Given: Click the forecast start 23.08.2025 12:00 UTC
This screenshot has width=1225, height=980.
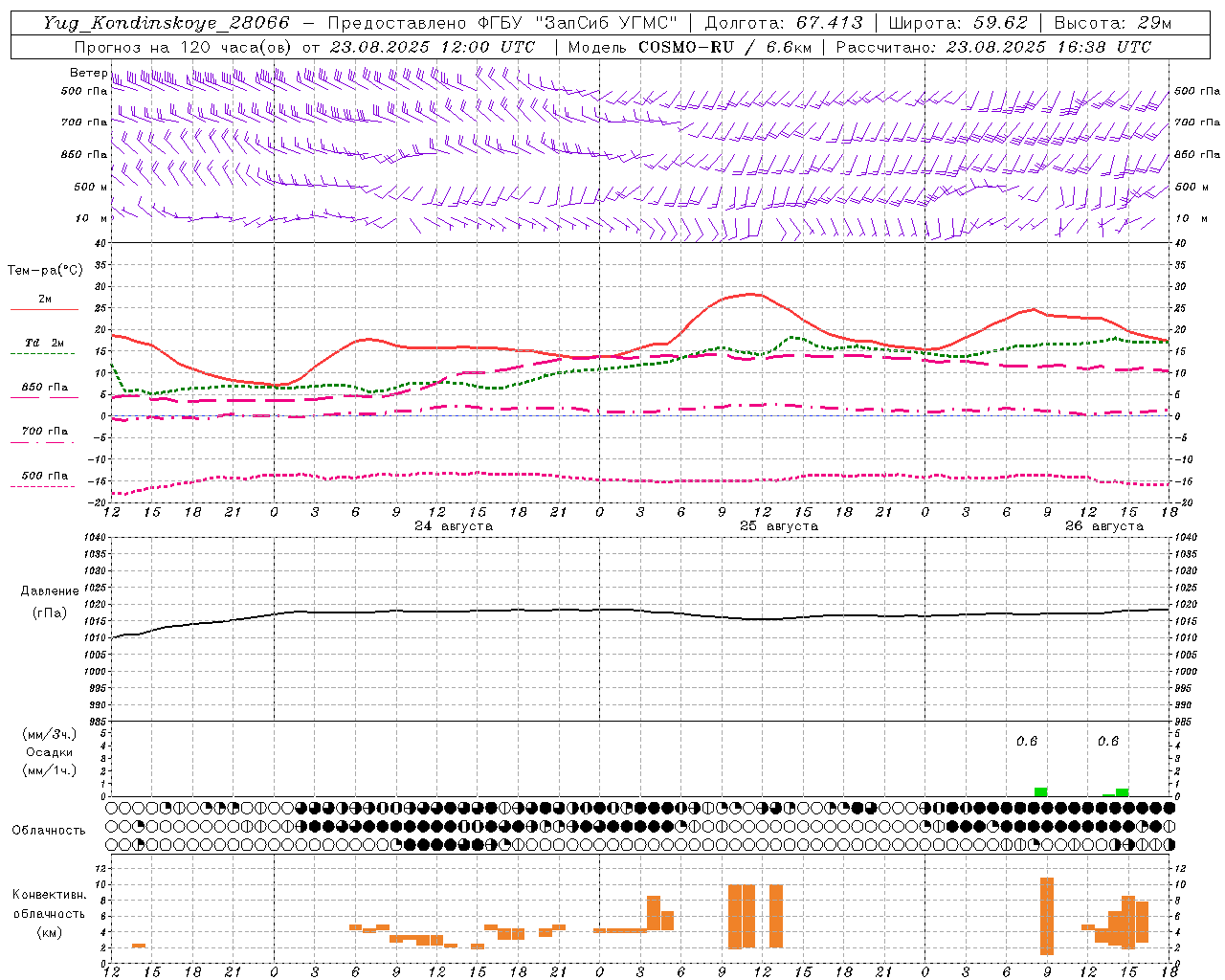Looking at the screenshot, I should click(x=433, y=47).
